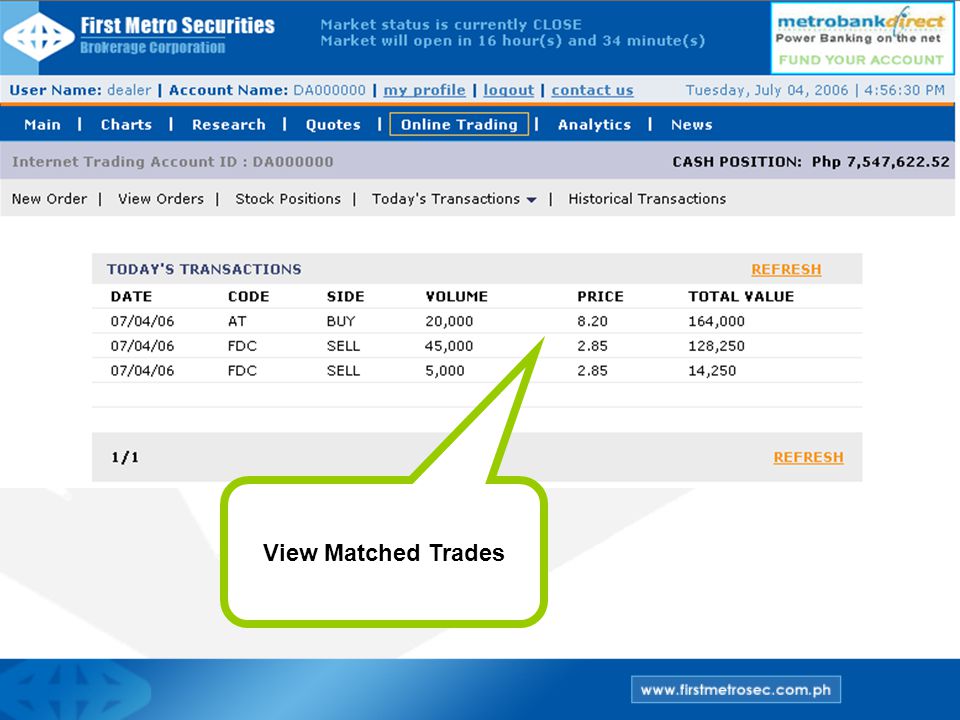Screen dimensions: 960x720
Task: Open the contact us link
Action: [x=592, y=90]
